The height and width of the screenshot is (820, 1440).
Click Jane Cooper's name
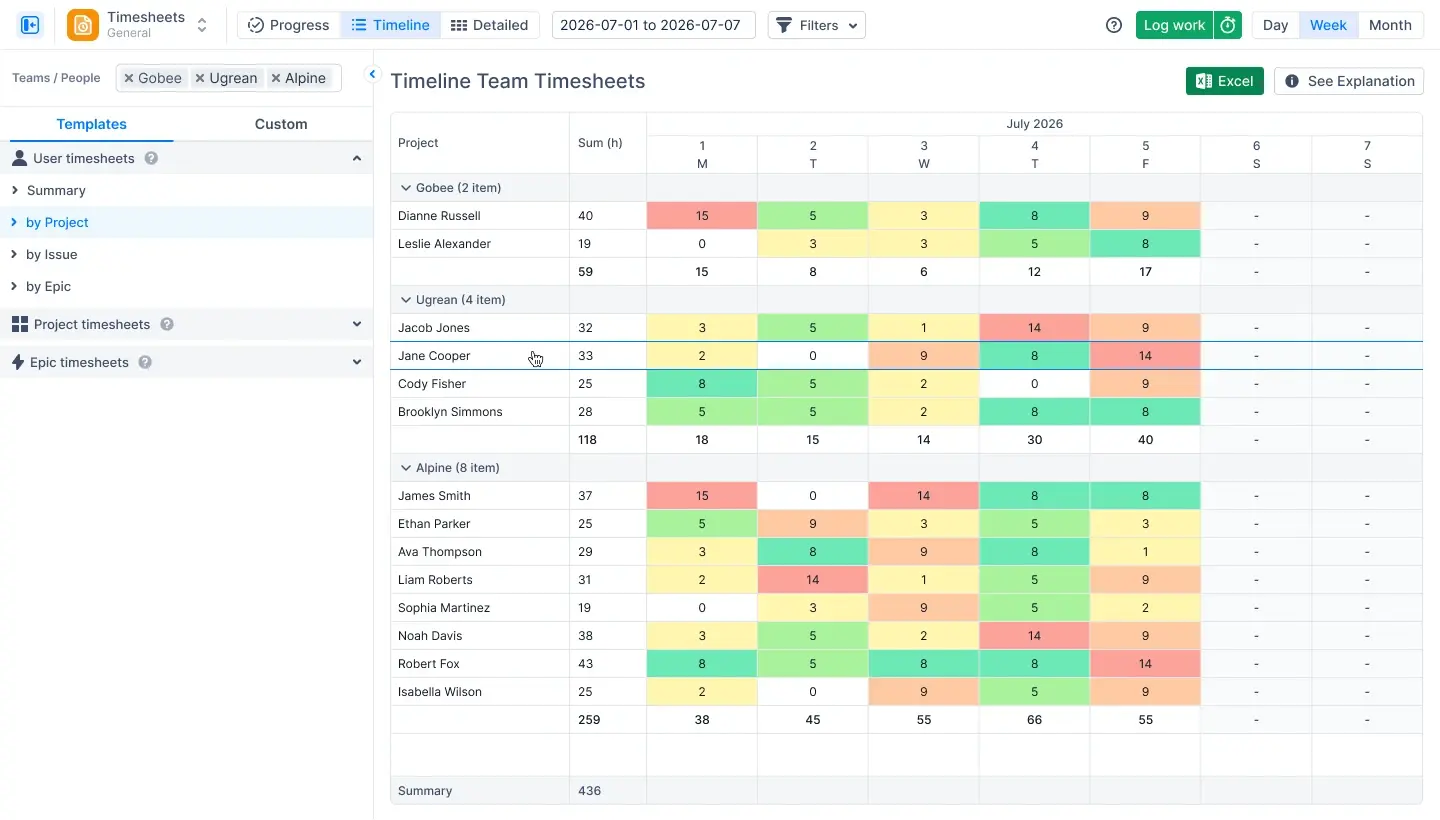point(434,355)
